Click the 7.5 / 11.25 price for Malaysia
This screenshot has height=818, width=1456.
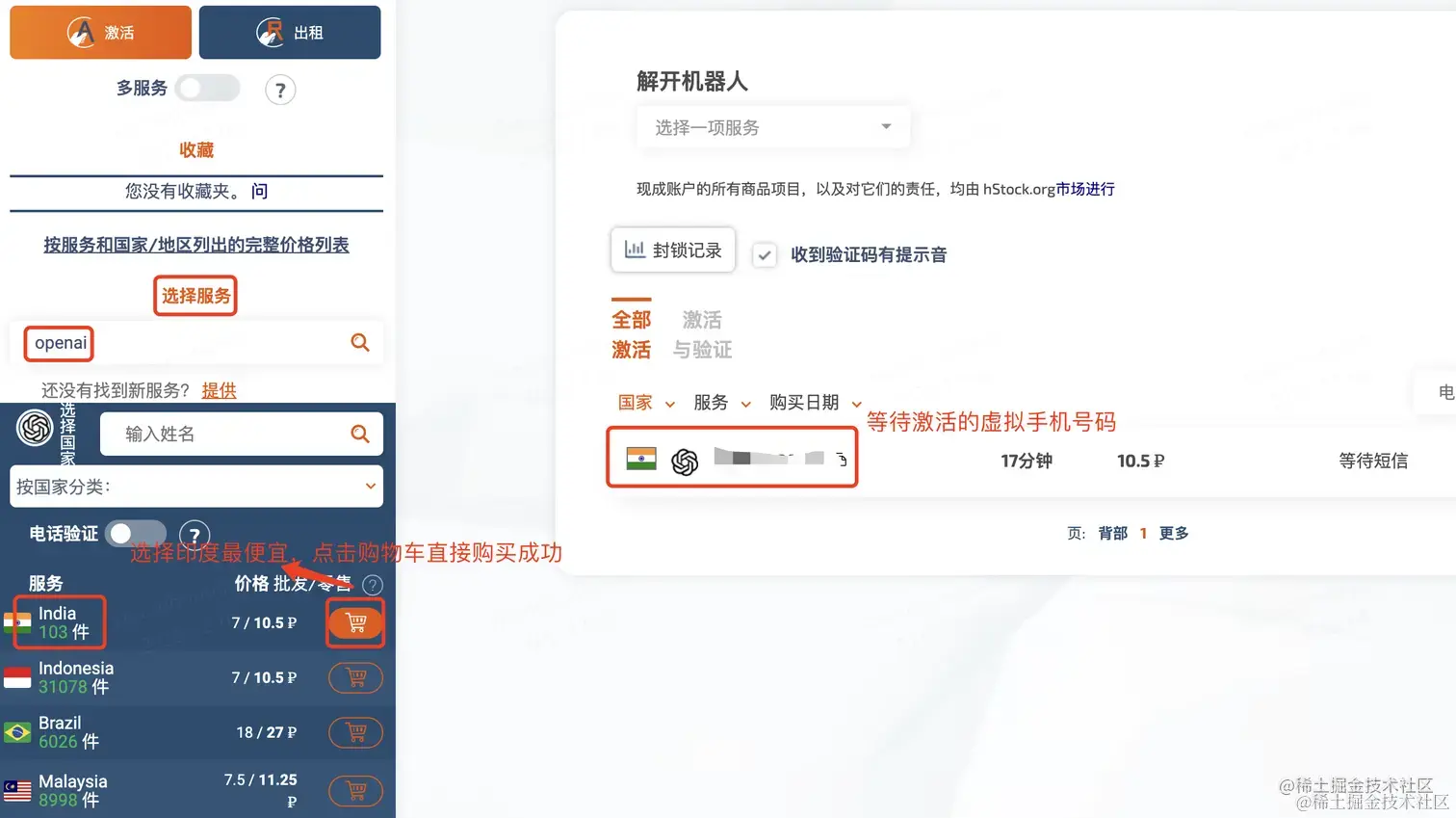point(261,789)
